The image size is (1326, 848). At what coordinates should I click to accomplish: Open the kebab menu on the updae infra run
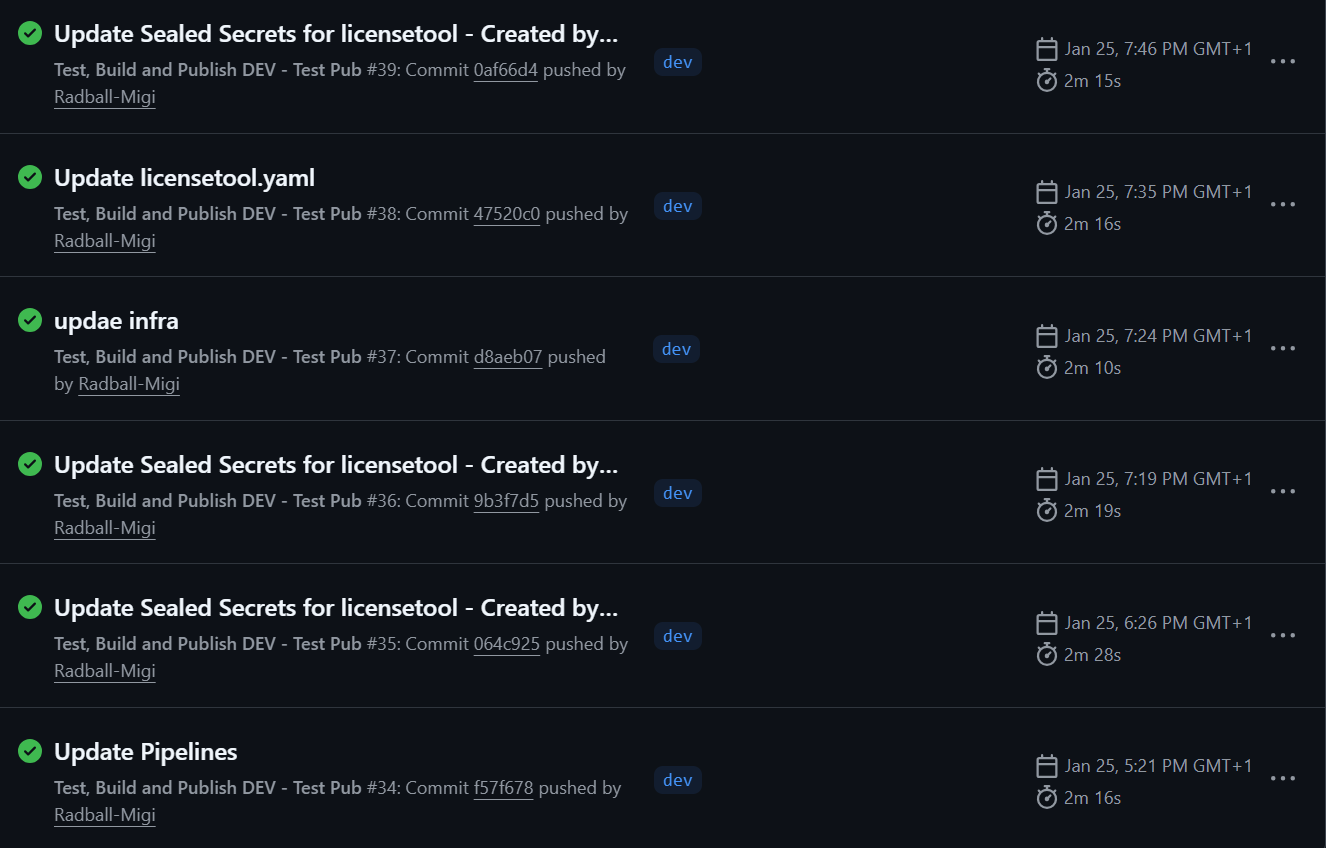(x=1283, y=348)
